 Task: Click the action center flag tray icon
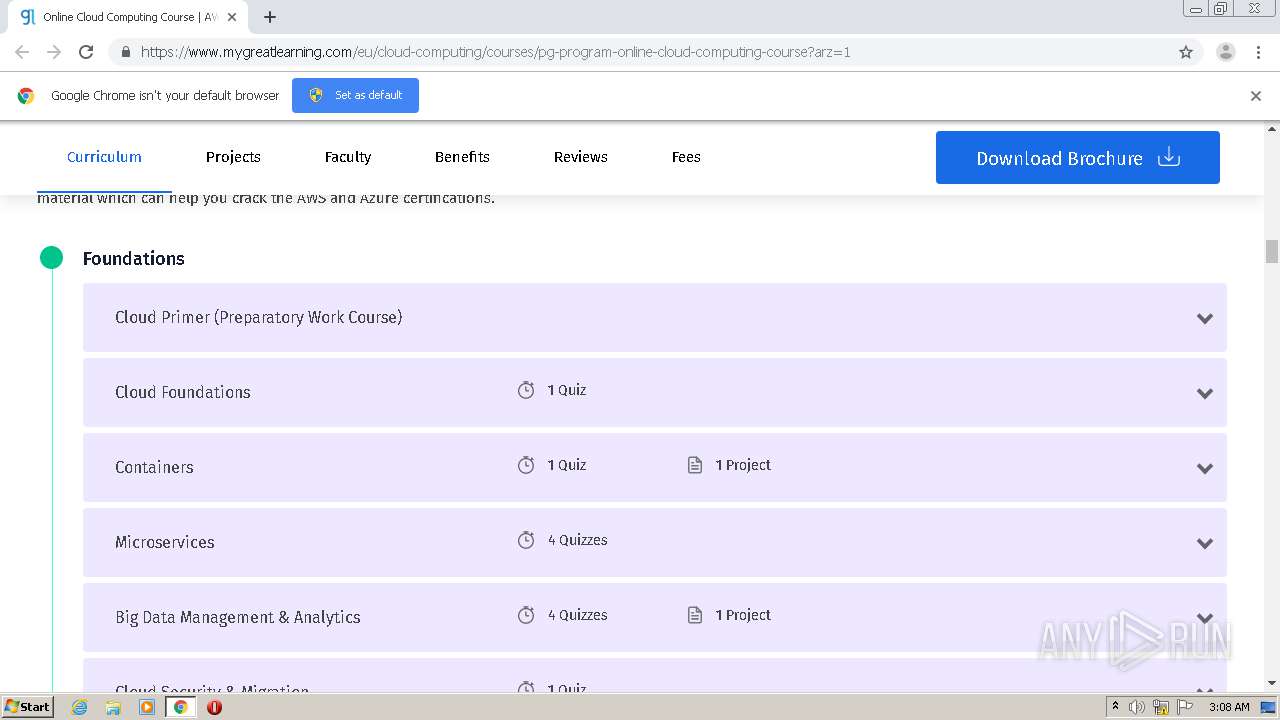point(1185,707)
